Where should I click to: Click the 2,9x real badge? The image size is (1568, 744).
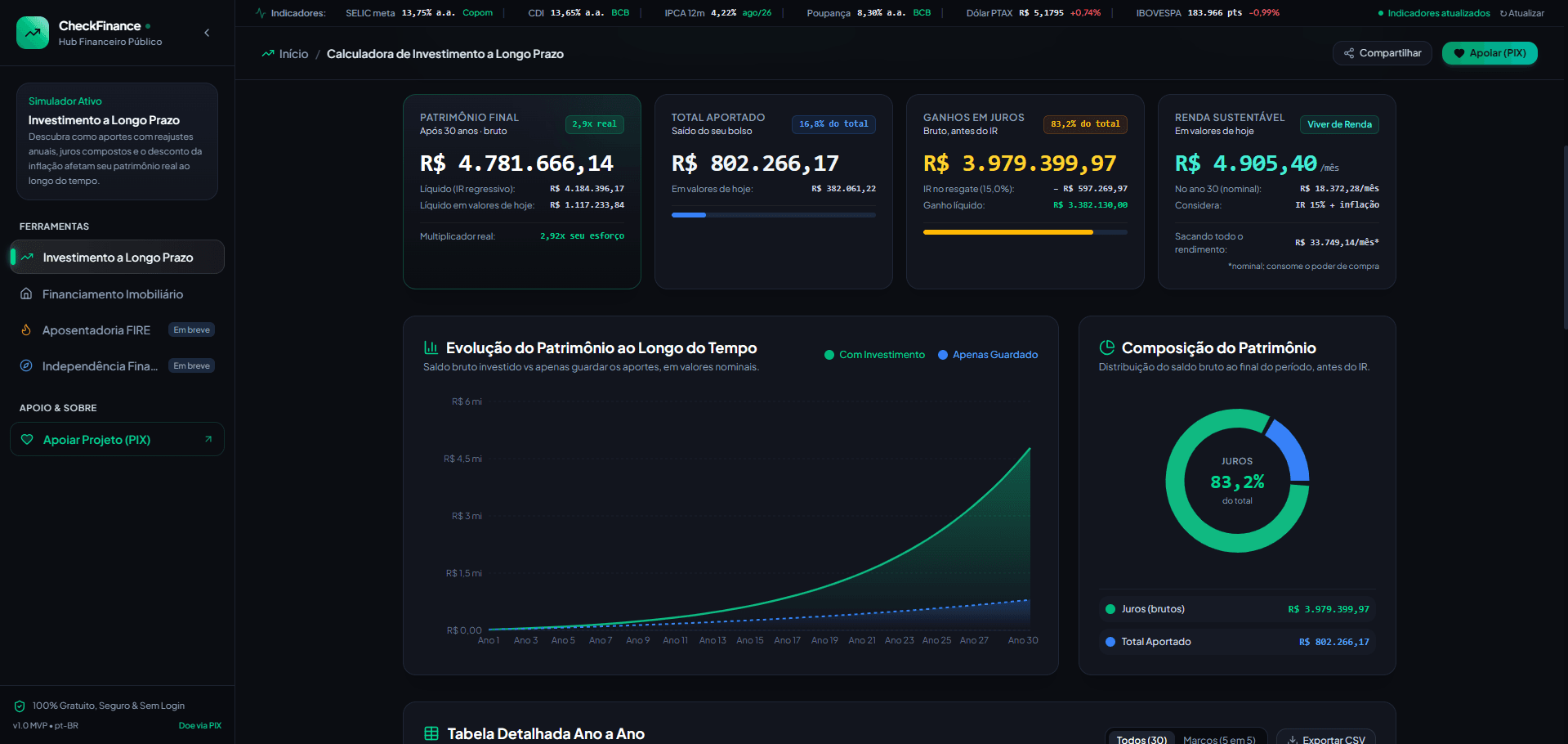(x=595, y=124)
